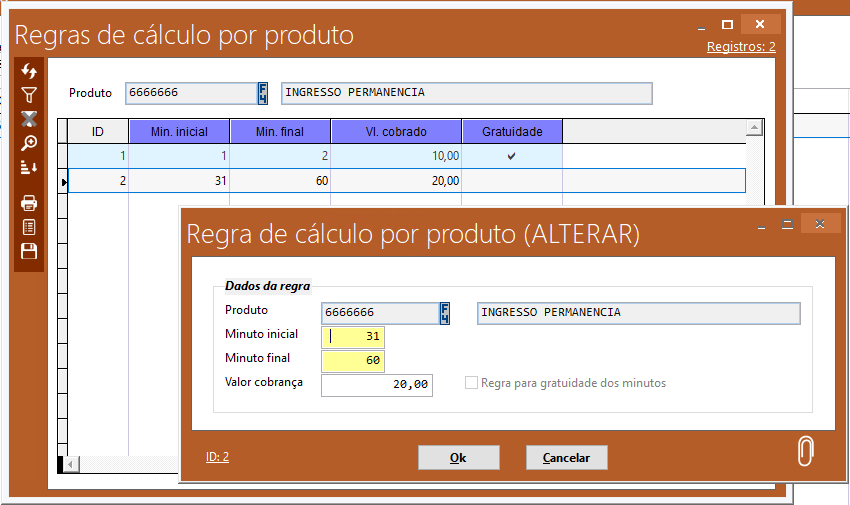
Task: Click the Minuto inicial field with 31
Action: click(x=353, y=336)
